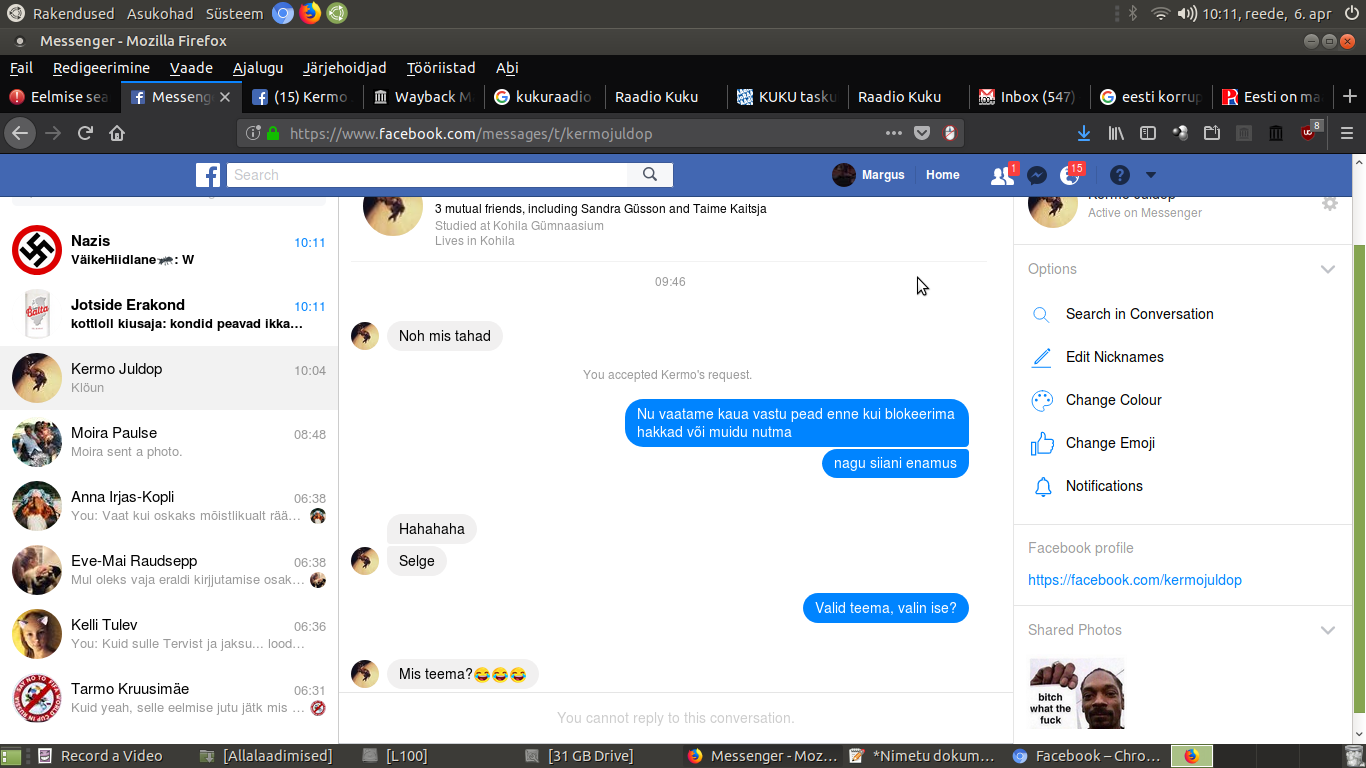
Task: Open Firefox home page icon
Action: 117,133
